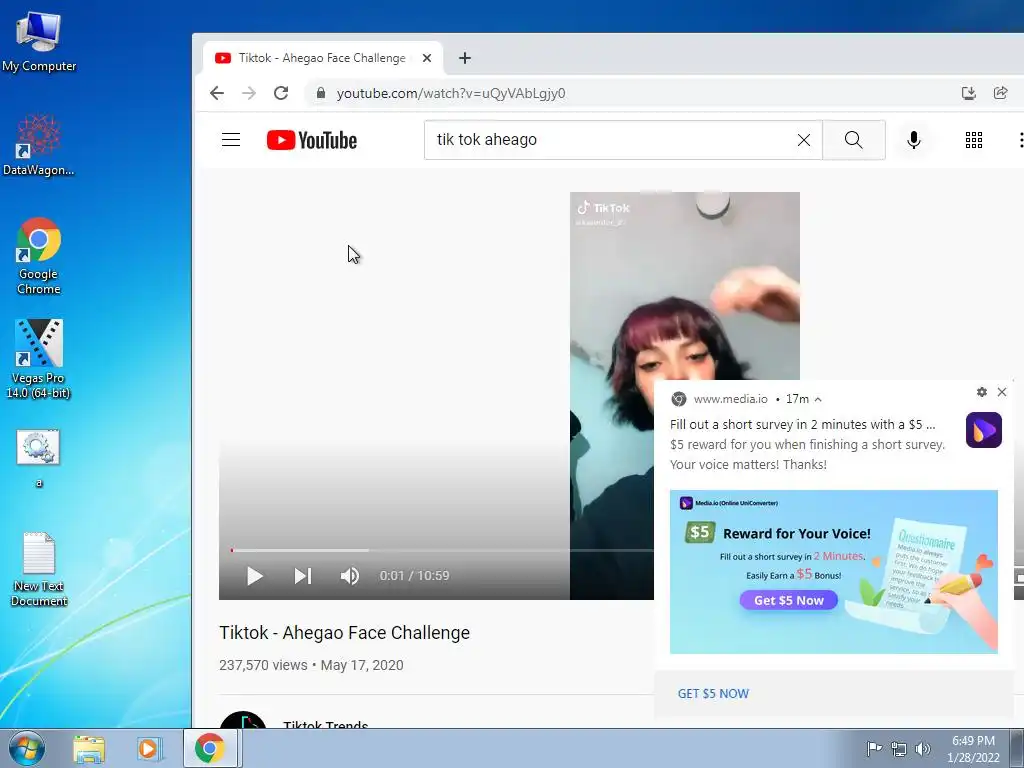The width and height of the screenshot is (1024, 768).
Task: Select the Vegas Pro 14.0 desktop shortcut
Action: tap(39, 359)
